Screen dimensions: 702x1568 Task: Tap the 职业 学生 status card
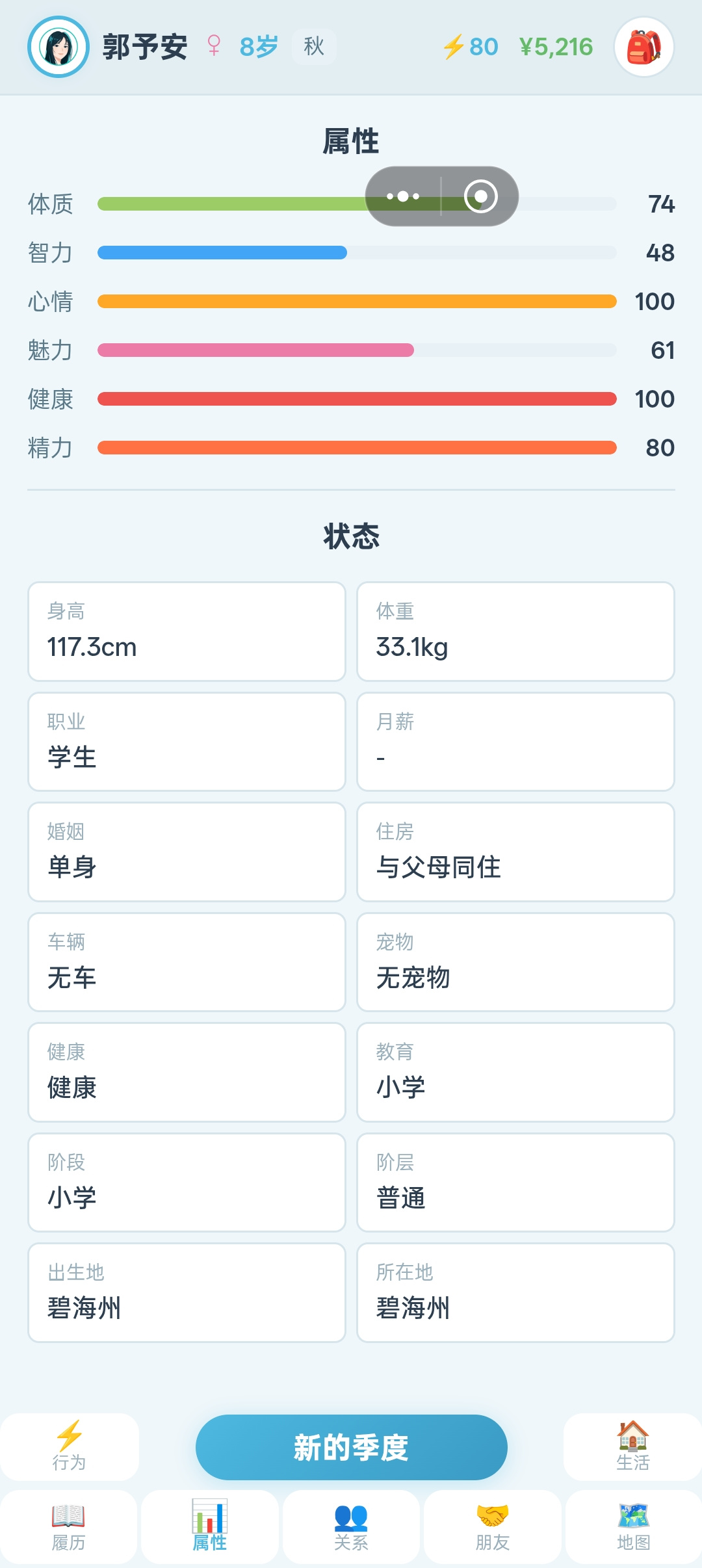187,742
